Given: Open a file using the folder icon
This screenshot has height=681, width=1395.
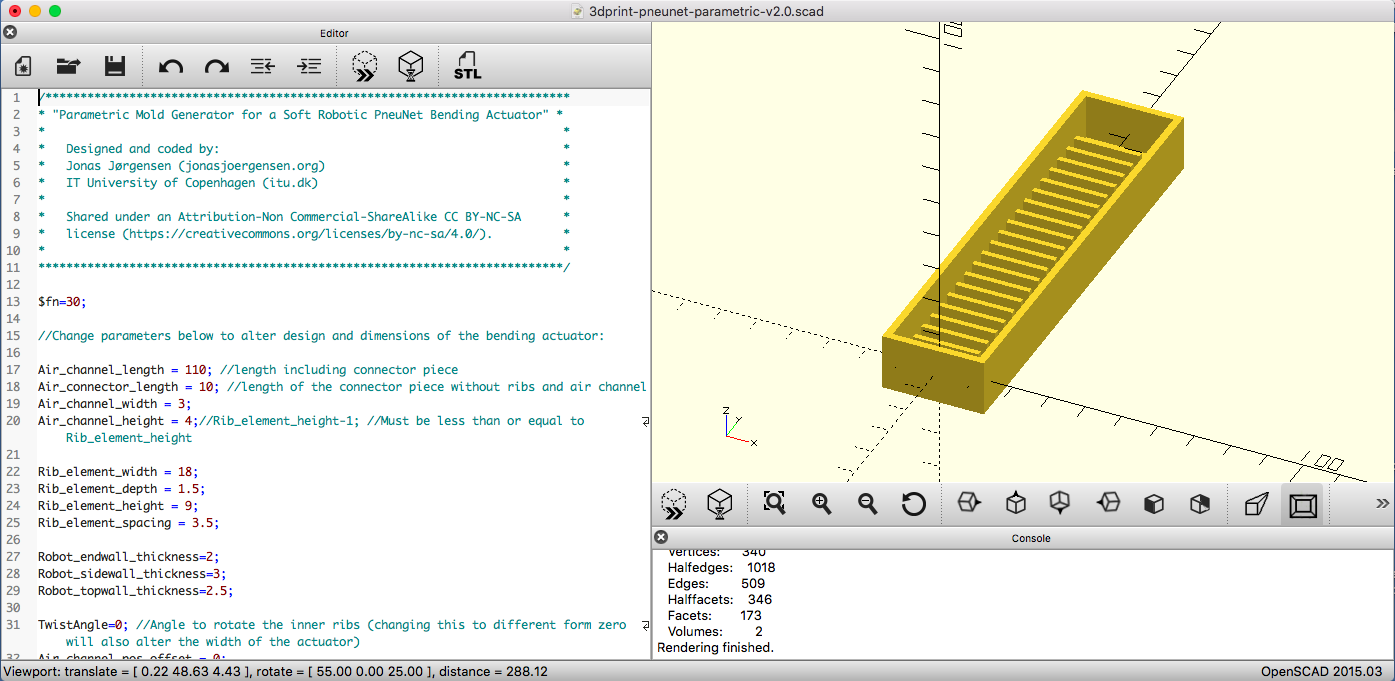Looking at the screenshot, I should [69, 67].
